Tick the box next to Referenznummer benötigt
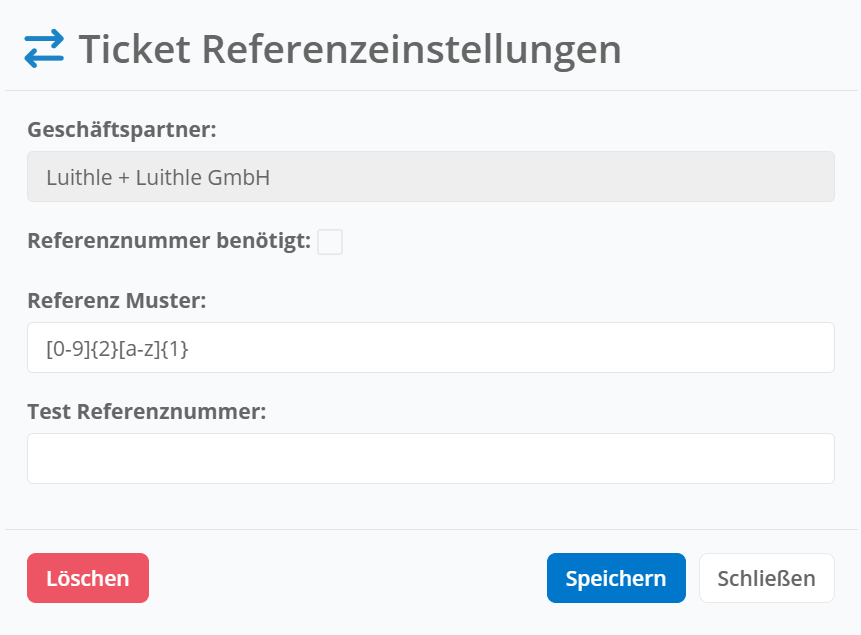861x635 pixels. pos(330,242)
